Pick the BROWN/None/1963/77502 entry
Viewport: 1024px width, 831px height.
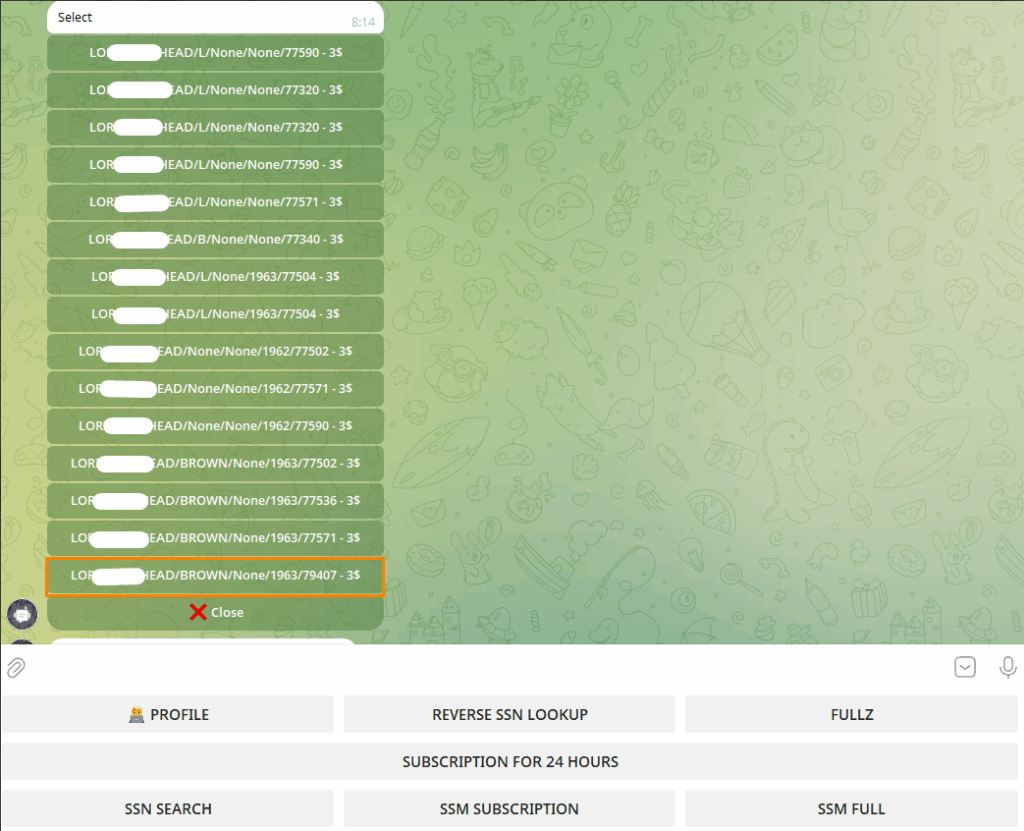(x=215, y=463)
